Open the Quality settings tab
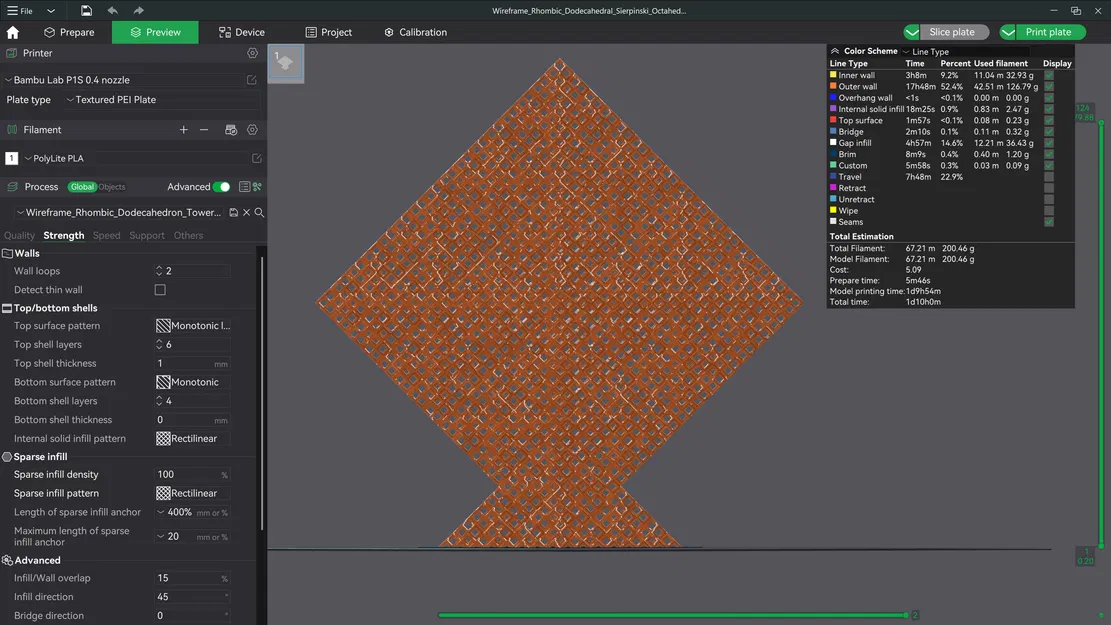 [x=19, y=235]
